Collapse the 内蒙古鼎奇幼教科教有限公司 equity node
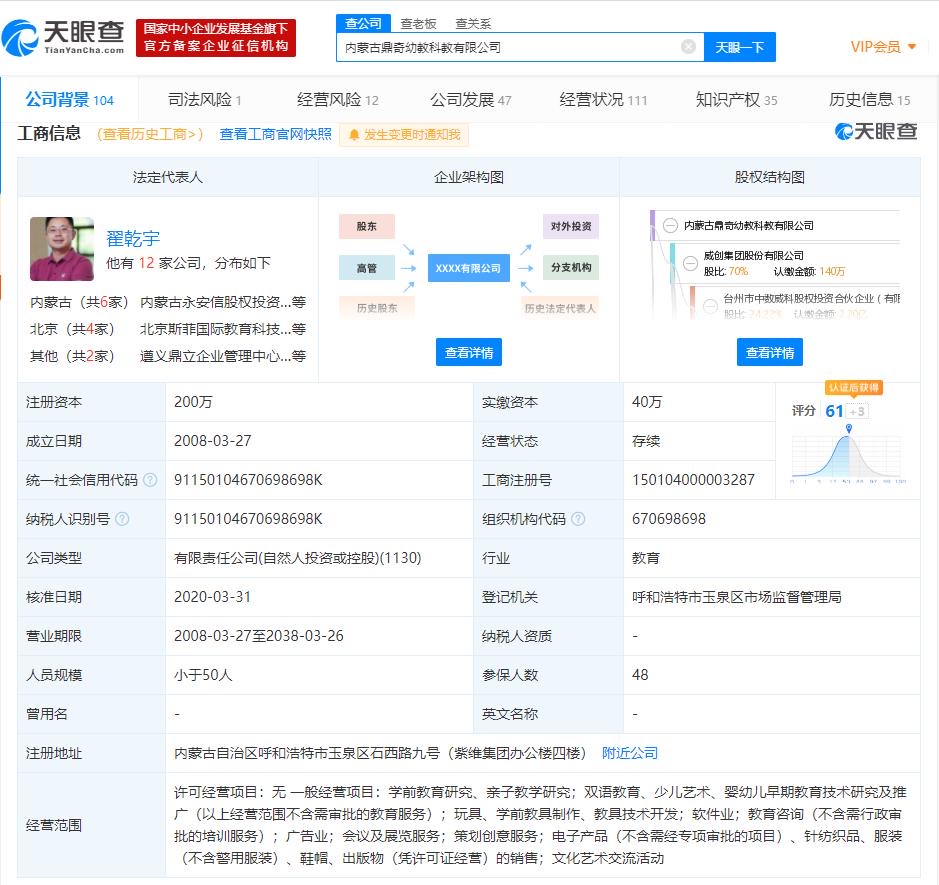This screenshot has height=885, width=939. (670, 226)
